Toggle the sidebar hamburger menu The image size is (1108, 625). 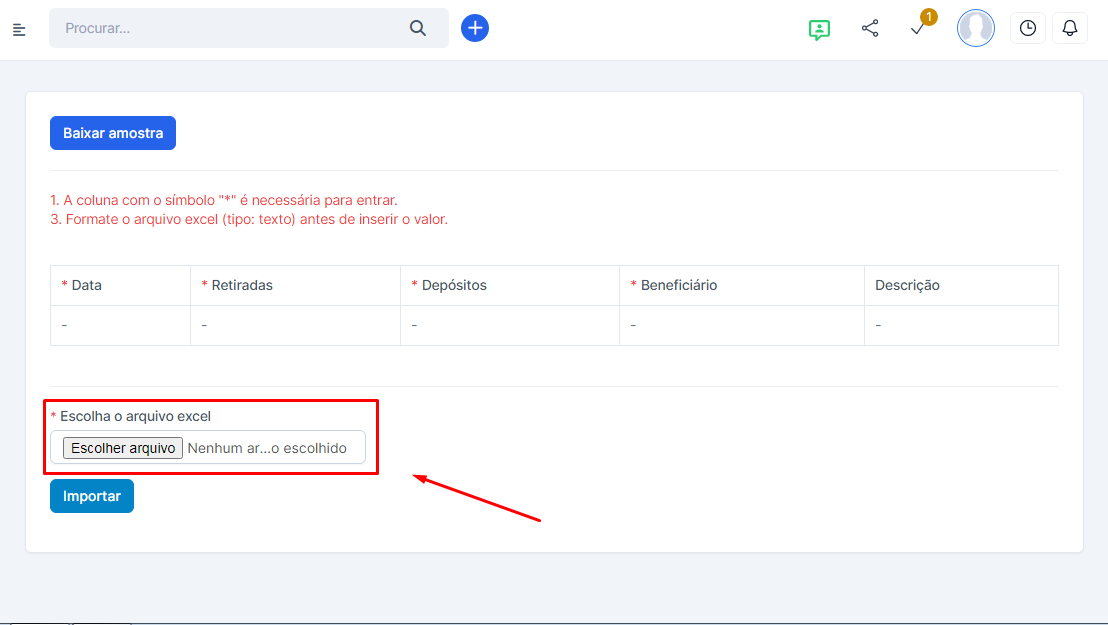[19, 30]
